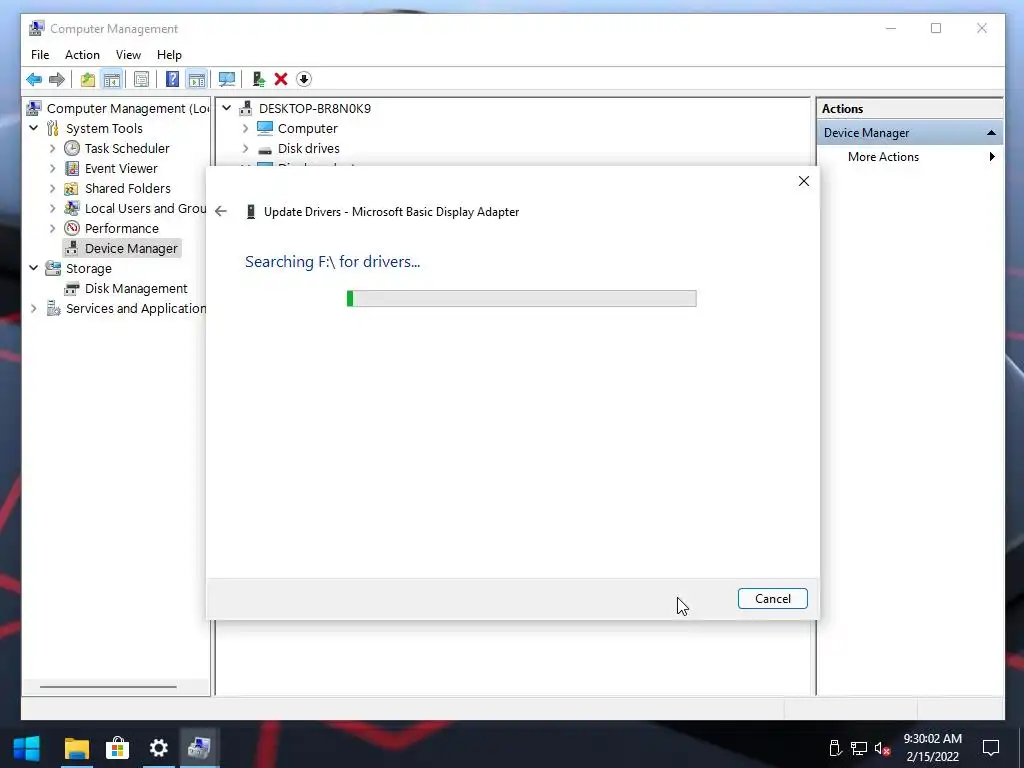Viewport: 1024px width, 768px height.
Task: Click the left pane horizontal scrollbar
Action: [x=108, y=686]
